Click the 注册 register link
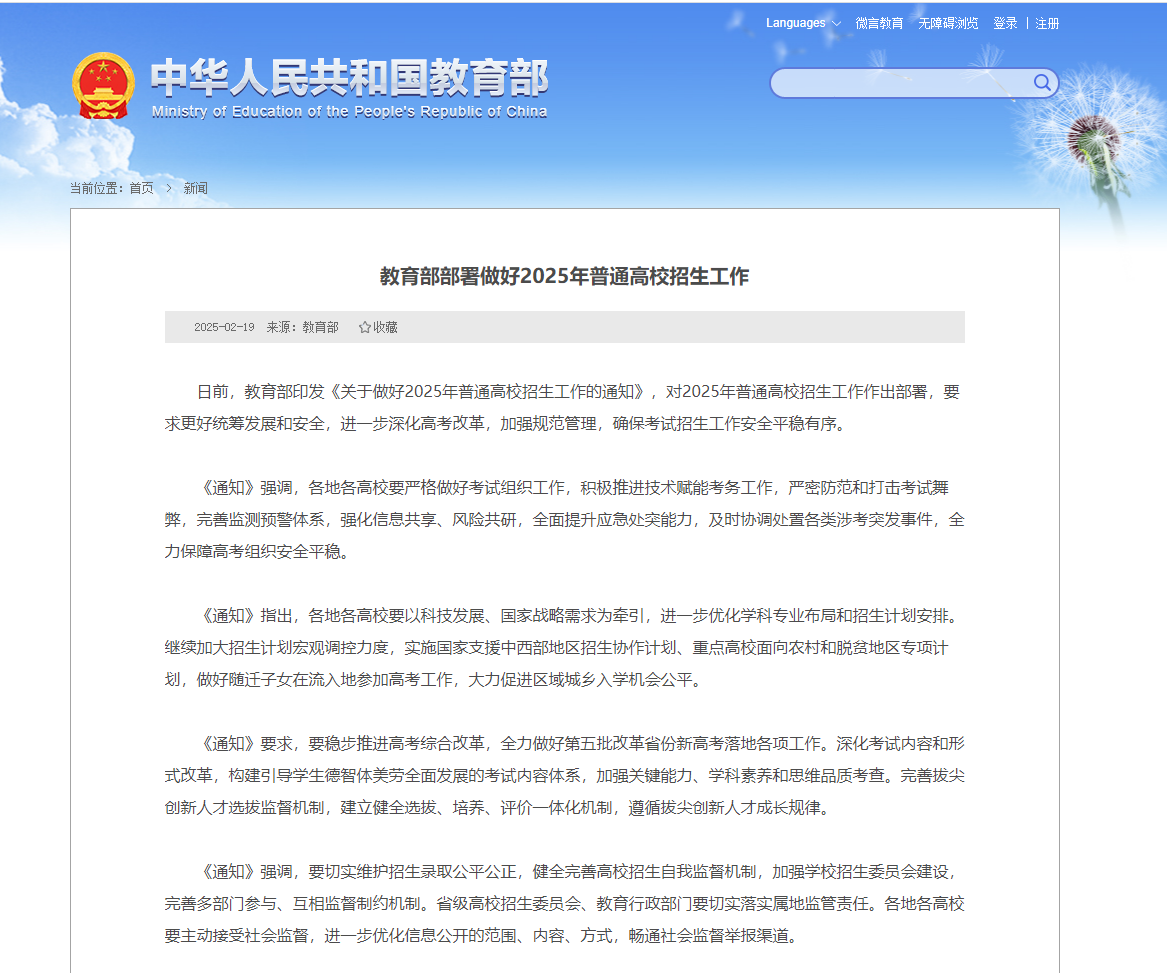 pyautogui.click(x=1047, y=23)
